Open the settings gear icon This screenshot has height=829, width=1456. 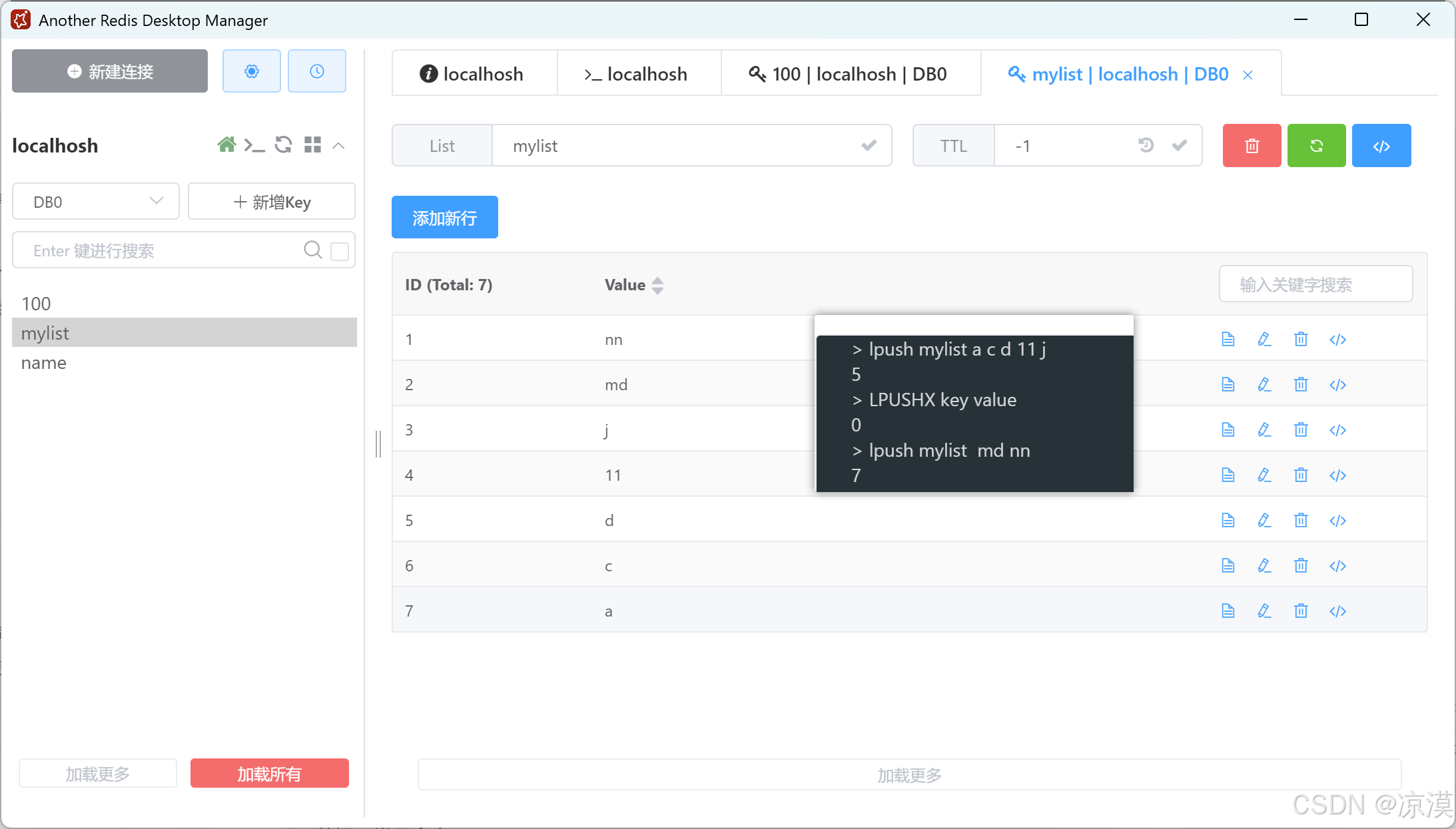251,71
